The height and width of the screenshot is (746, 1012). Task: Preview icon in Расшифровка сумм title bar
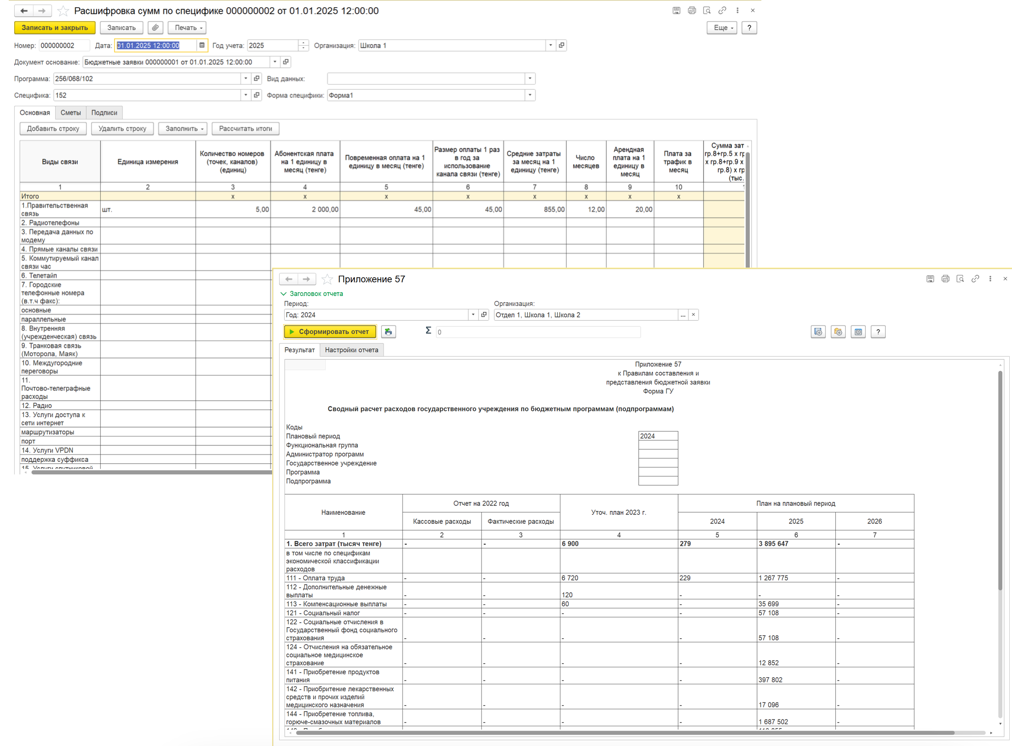coord(707,11)
